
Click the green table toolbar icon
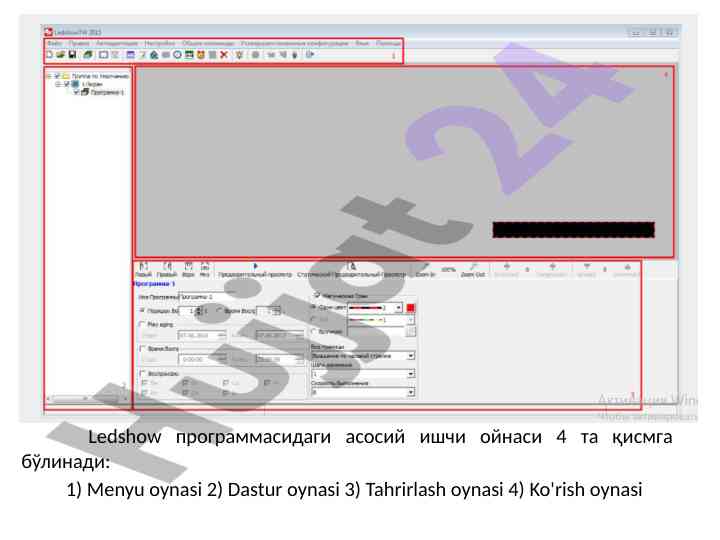(189, 55)
